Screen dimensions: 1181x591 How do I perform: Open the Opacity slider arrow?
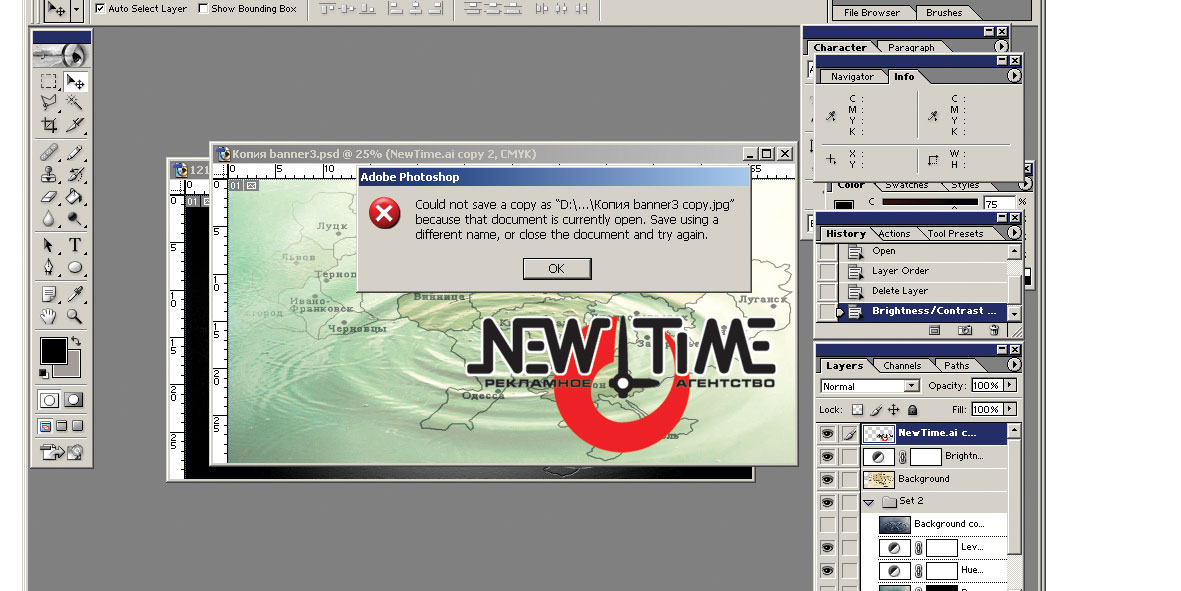click(1010, 385)
